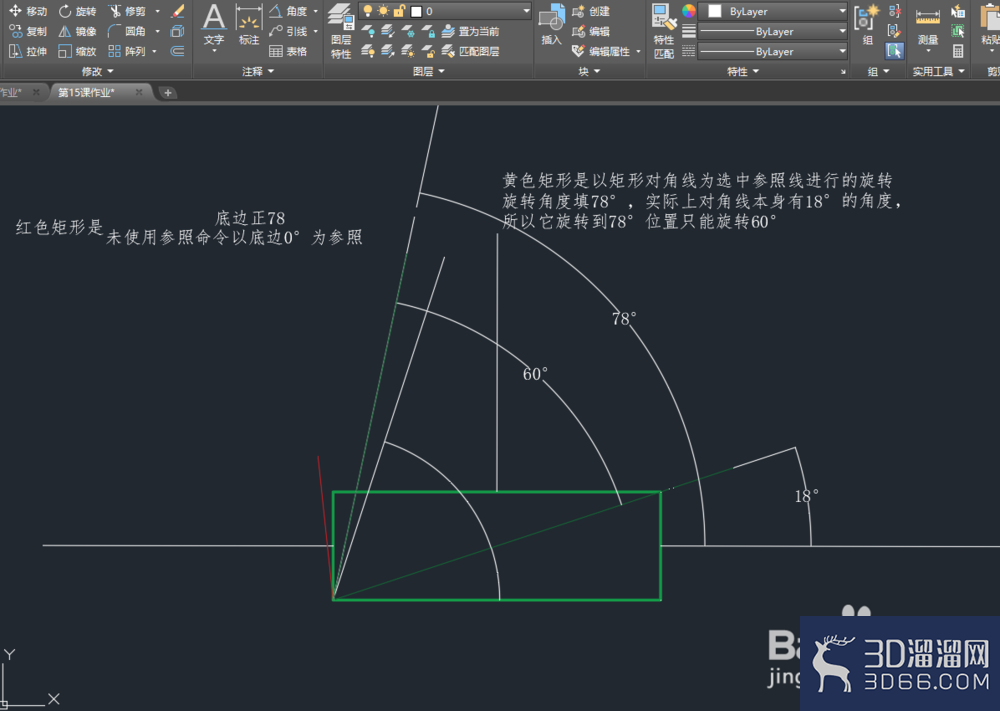Switch to the 第15课作业 drawing tab
The width and height of the screenshot is (1000, 711).
(86, 92)
